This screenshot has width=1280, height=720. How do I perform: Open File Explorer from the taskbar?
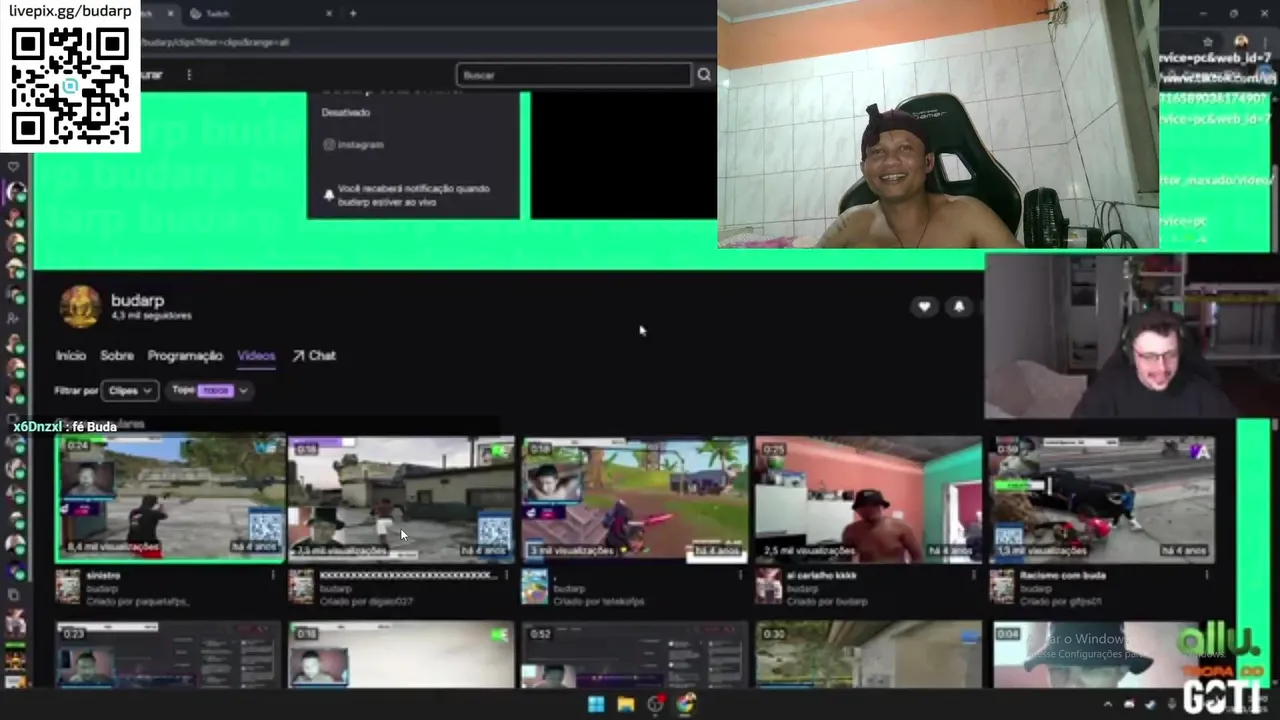(626, 704)
